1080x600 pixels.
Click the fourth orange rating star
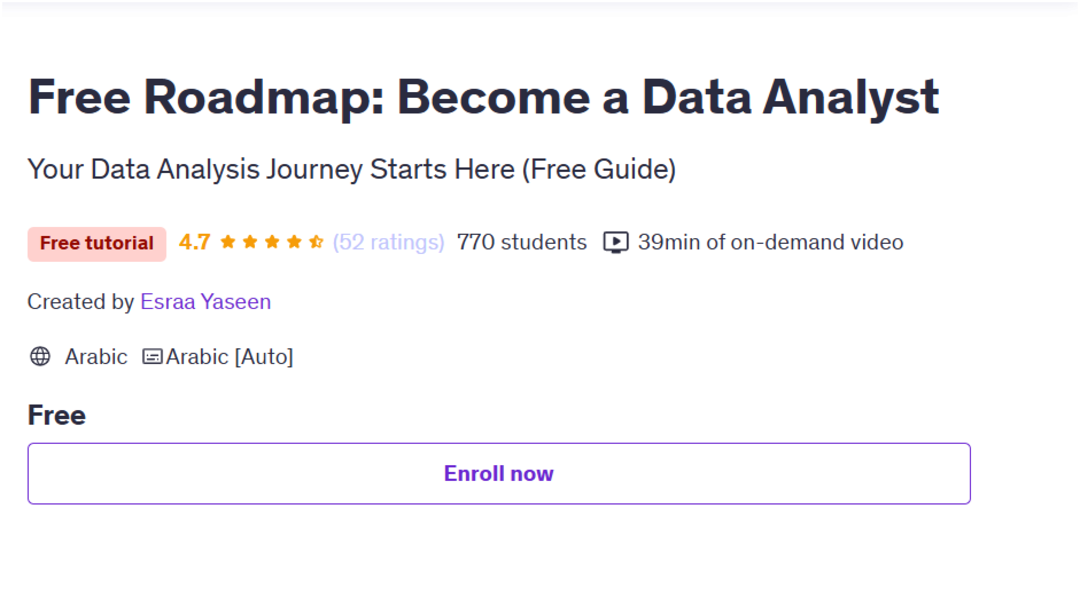click(x=294, y=242)
